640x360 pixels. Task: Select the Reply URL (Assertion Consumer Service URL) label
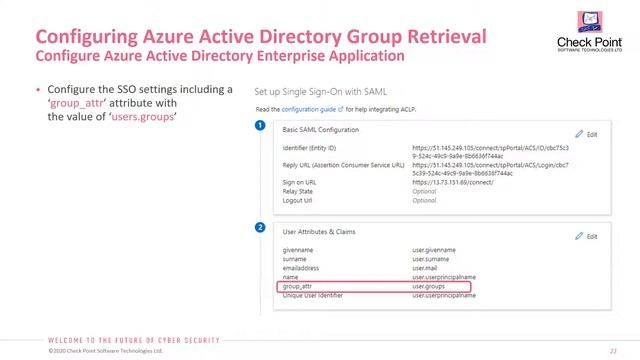point(343,165)
